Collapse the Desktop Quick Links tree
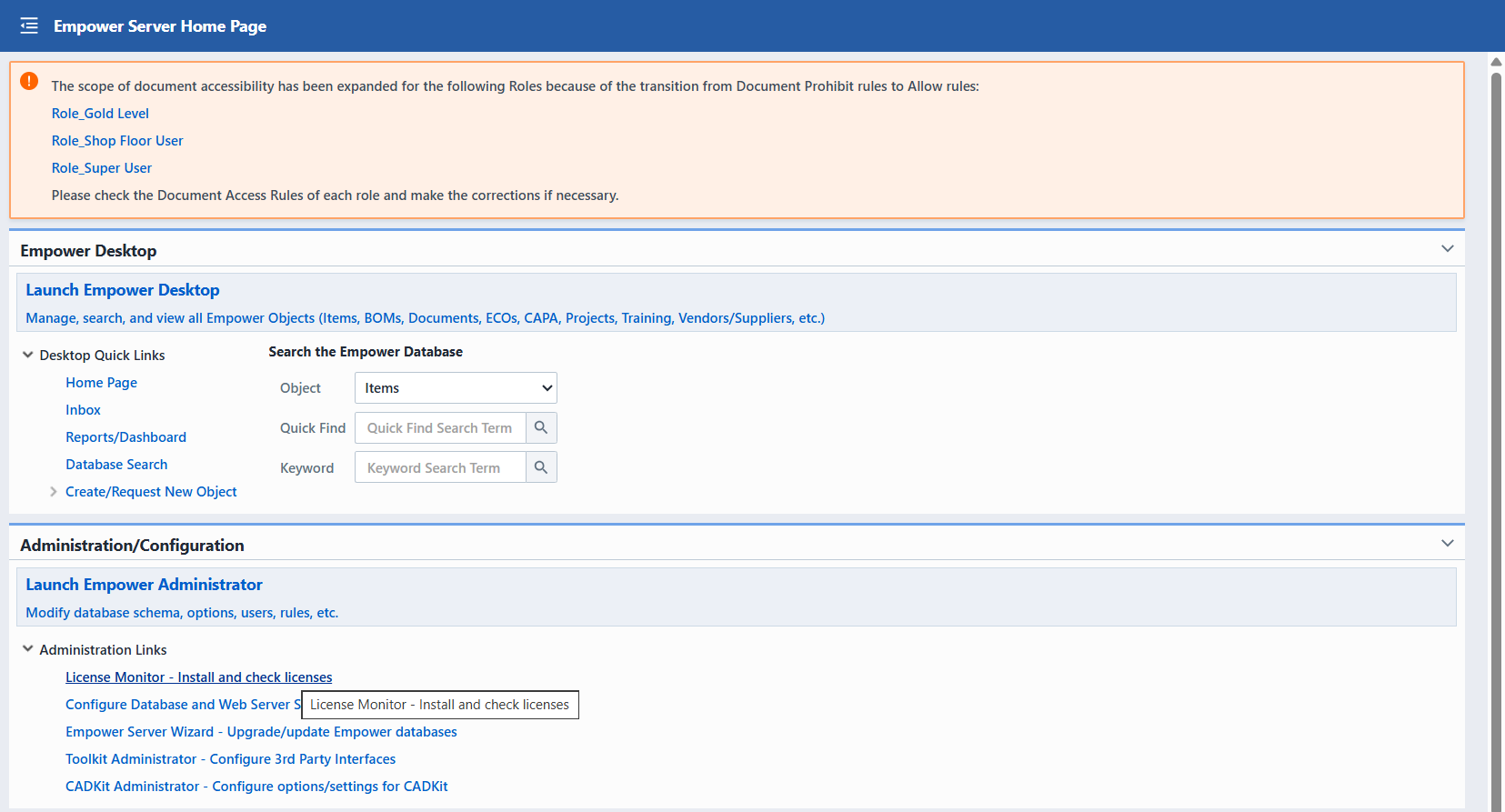 tap(28, 355)
